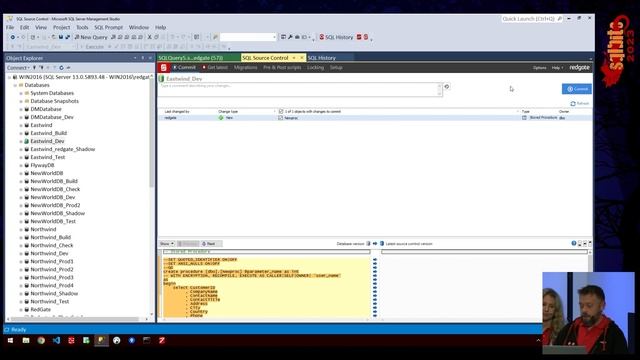Viewport: 640px width, 360px height.
Task: Close the SQL Source Control tab
Action: (x=302, y=58)
